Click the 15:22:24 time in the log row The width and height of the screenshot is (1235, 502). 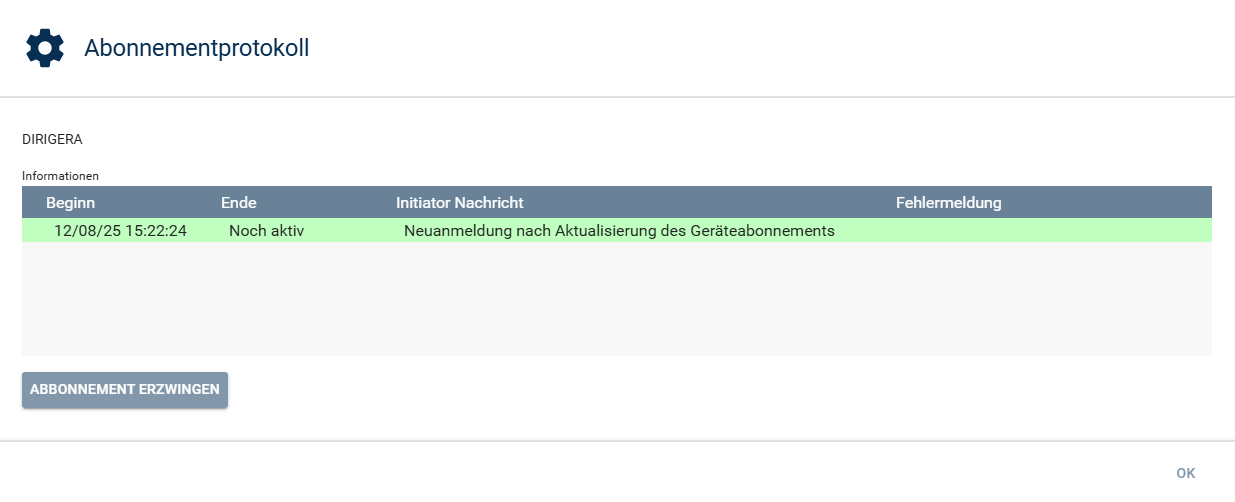pos(156,231)
